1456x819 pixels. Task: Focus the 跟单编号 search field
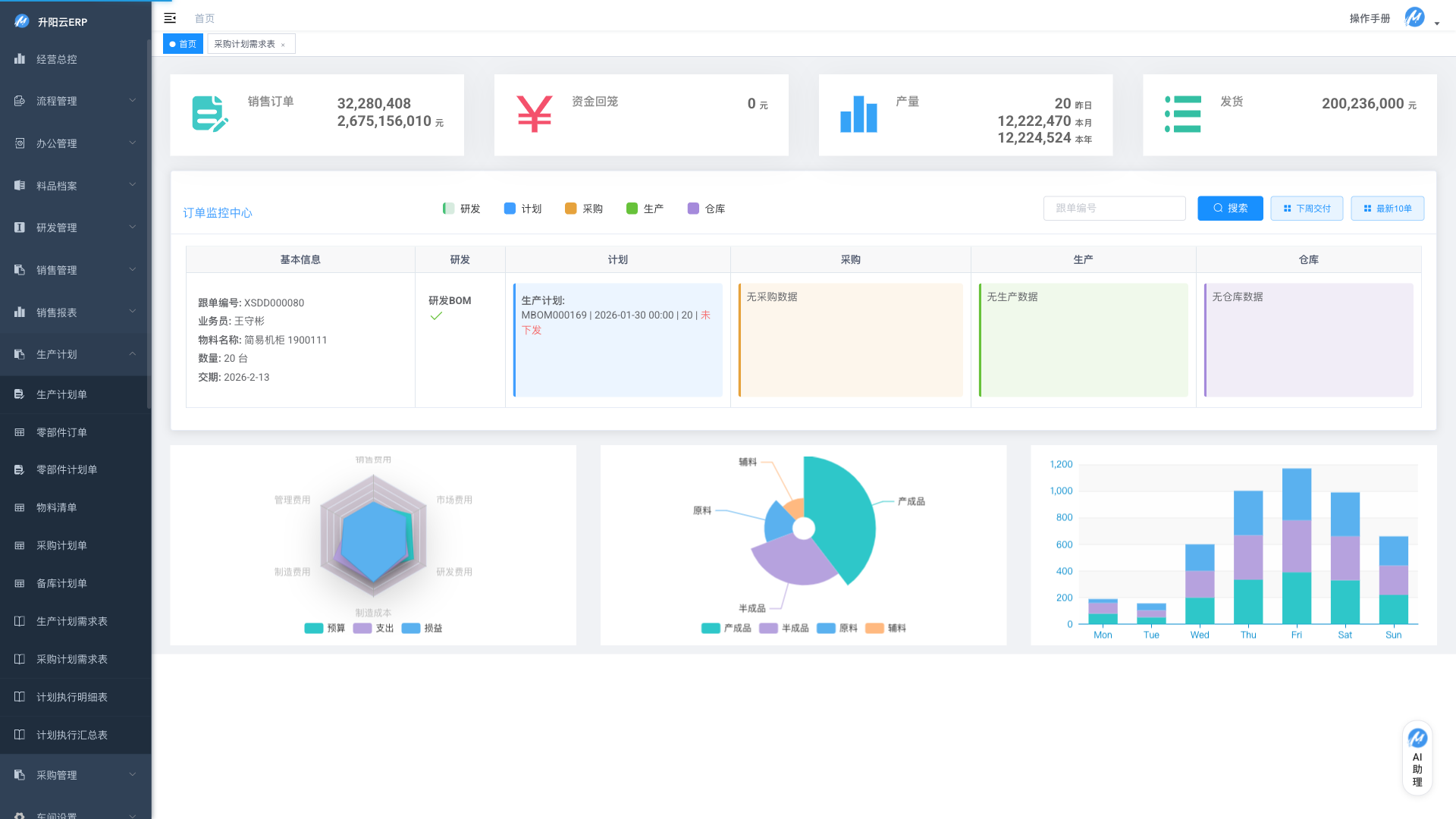tap(1113, 209)
